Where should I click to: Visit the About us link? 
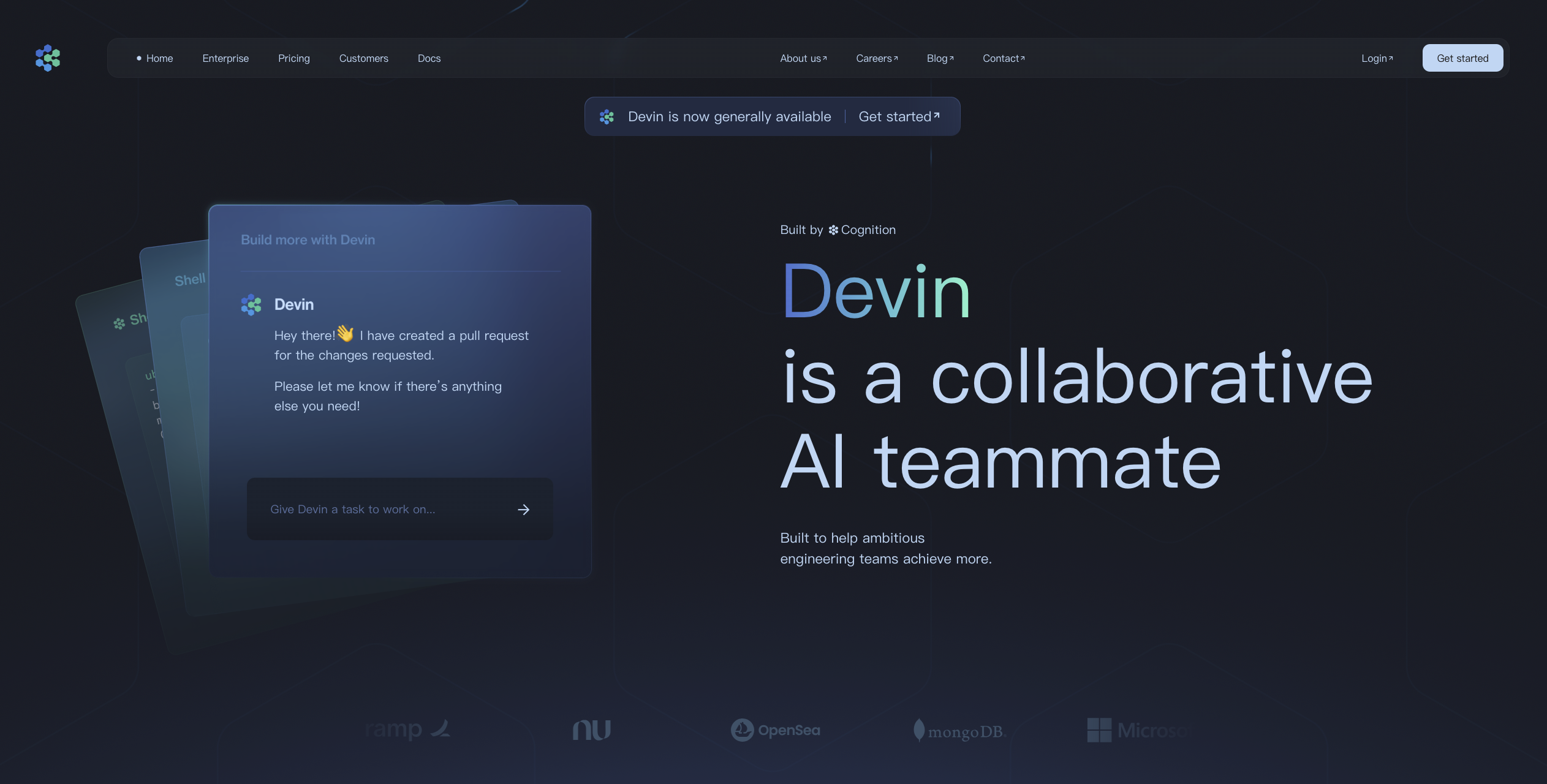(803, 58)
